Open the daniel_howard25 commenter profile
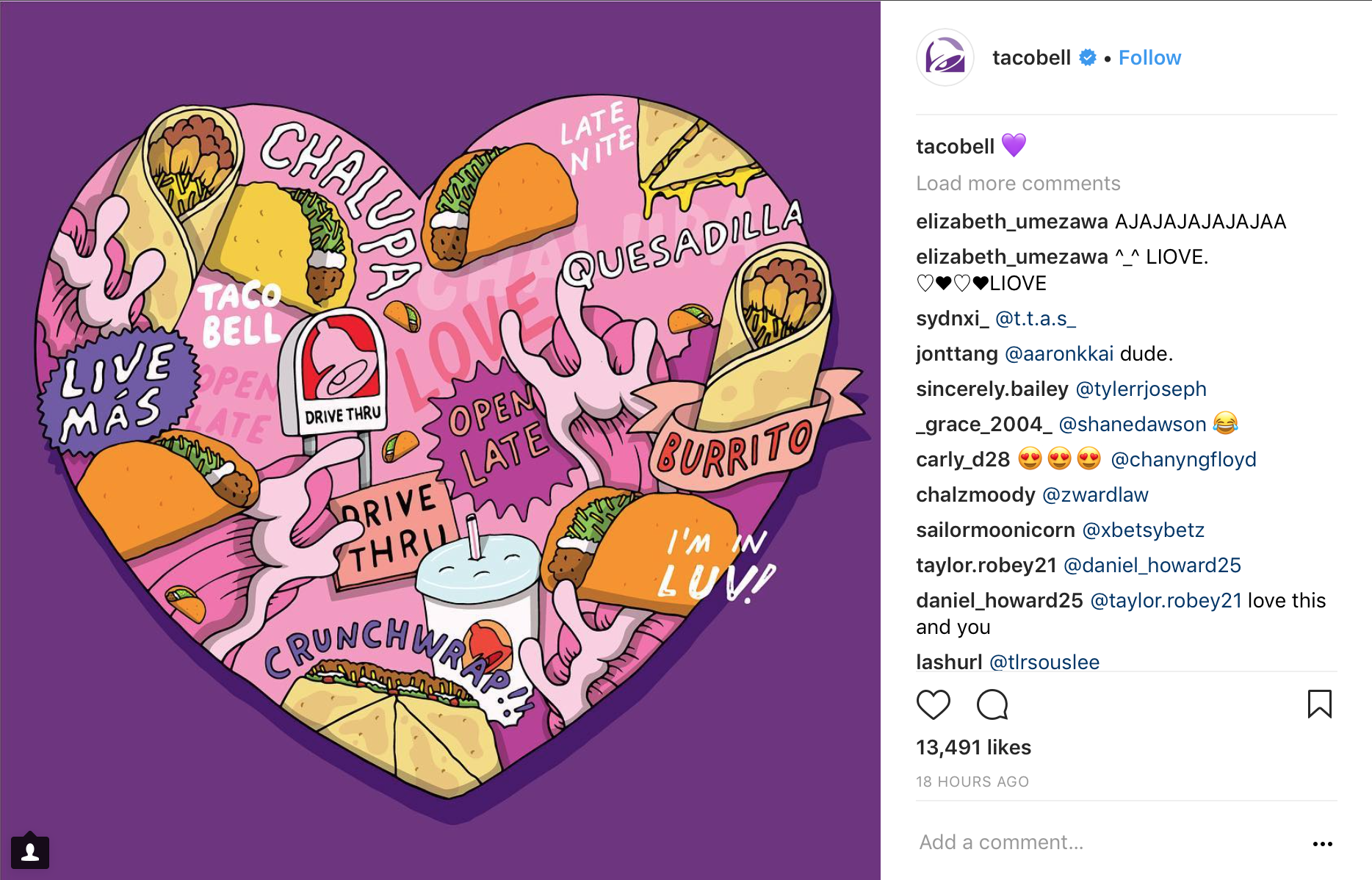The width and height of the screenshot is (1372, 880). pyautogui.click(x=999, y=601)
